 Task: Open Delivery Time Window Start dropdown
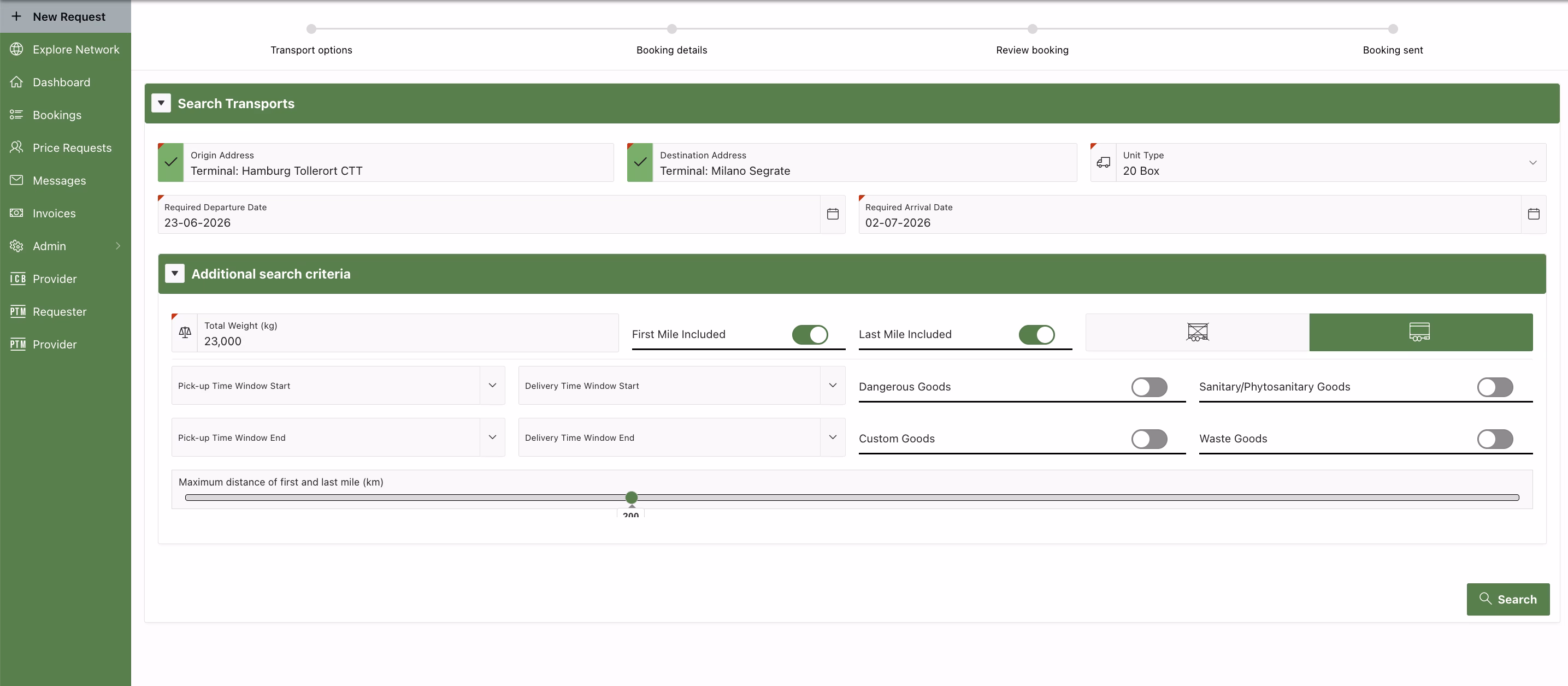(833, 385)
